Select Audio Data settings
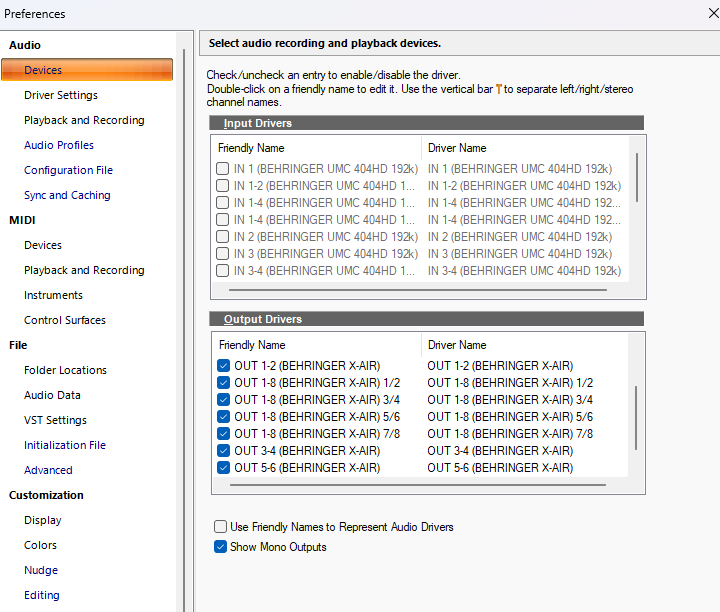Image resolution: width=720 pixels, height=612 pixels. [x=52, y=395]
